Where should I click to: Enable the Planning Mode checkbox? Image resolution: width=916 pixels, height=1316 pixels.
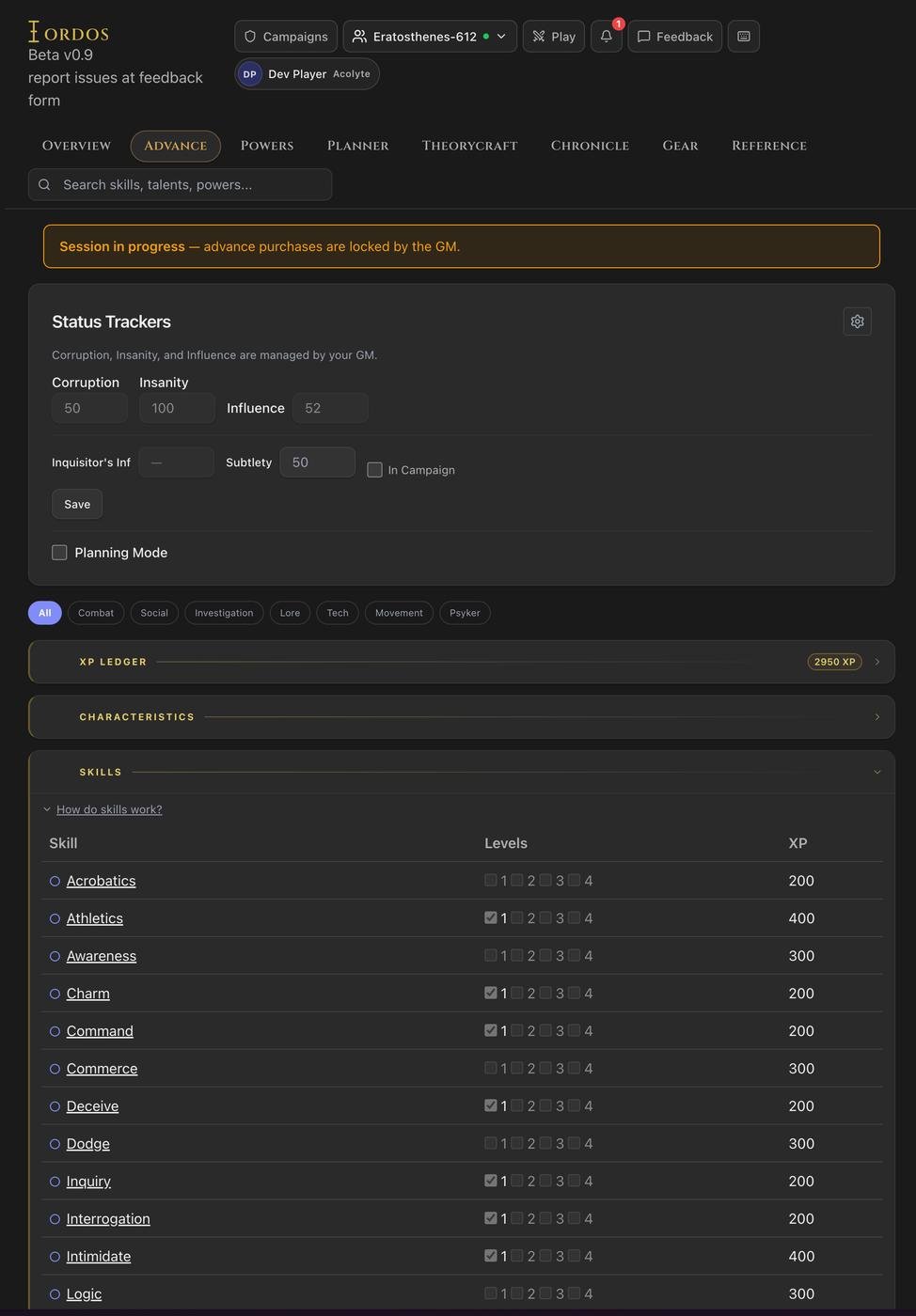click(x=59, y=553)
